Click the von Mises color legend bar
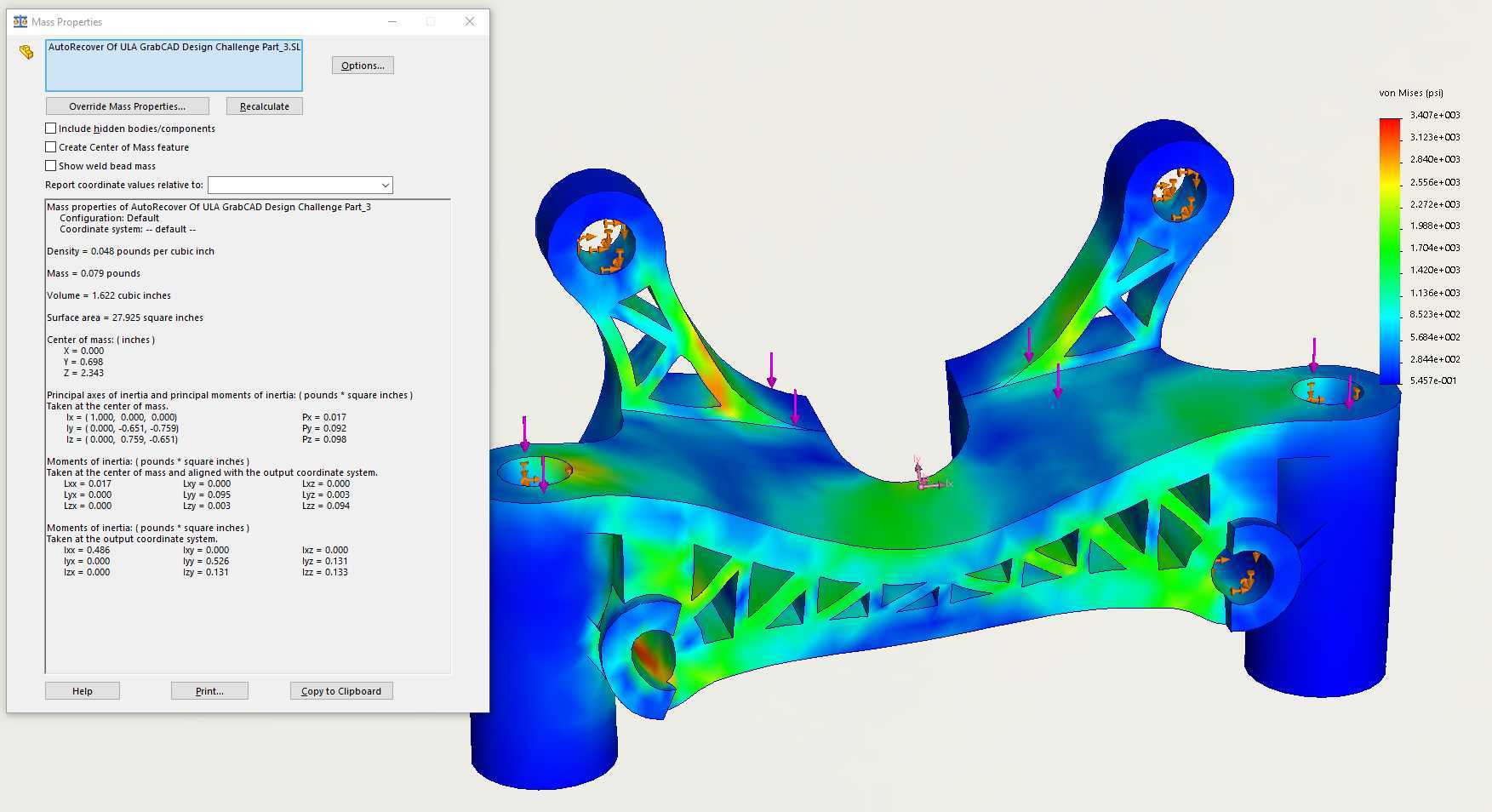The width and height of the screenshot is (1492, 812). [x=1390, y=251]
